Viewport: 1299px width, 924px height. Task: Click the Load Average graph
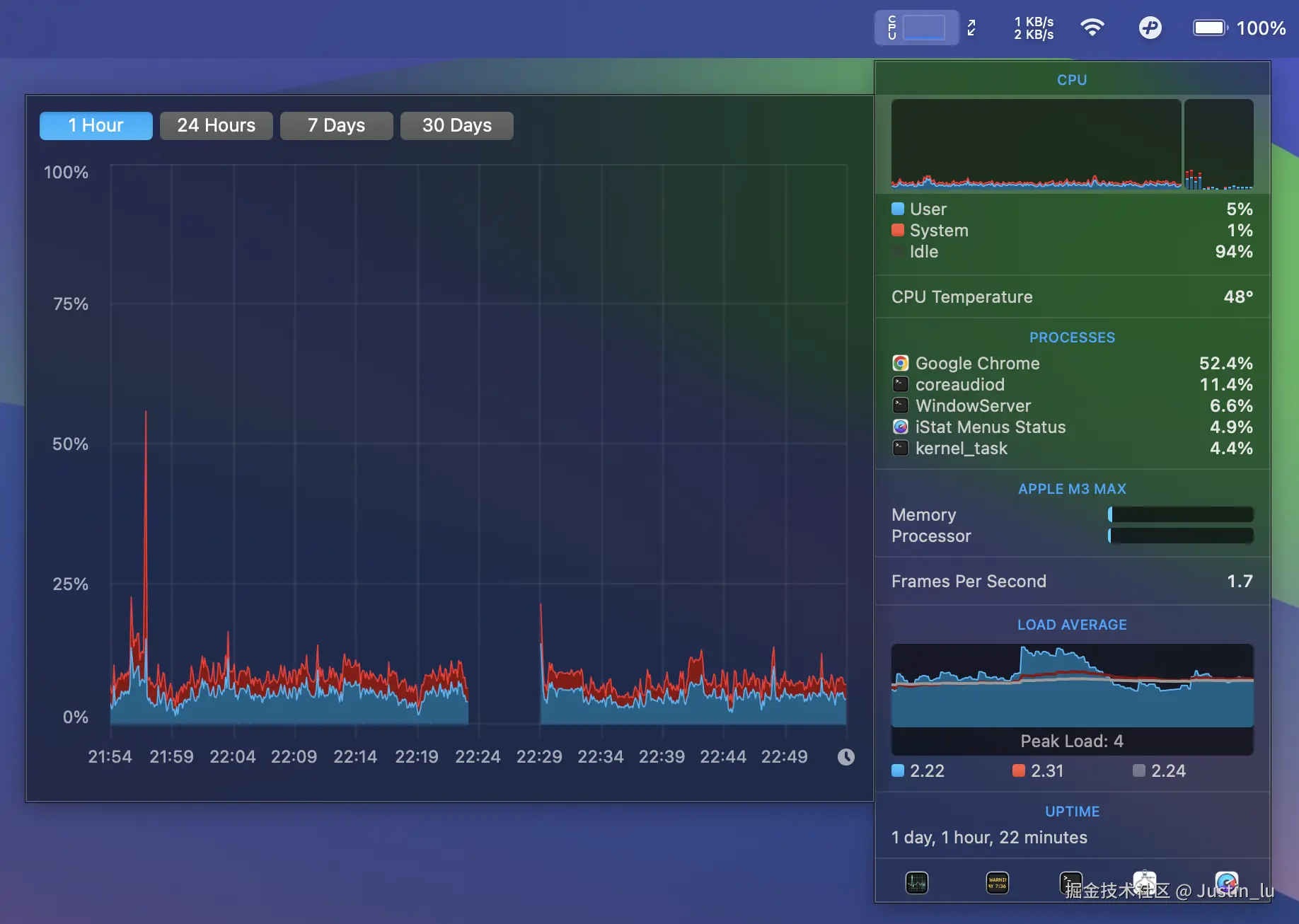coord(1073,686)
